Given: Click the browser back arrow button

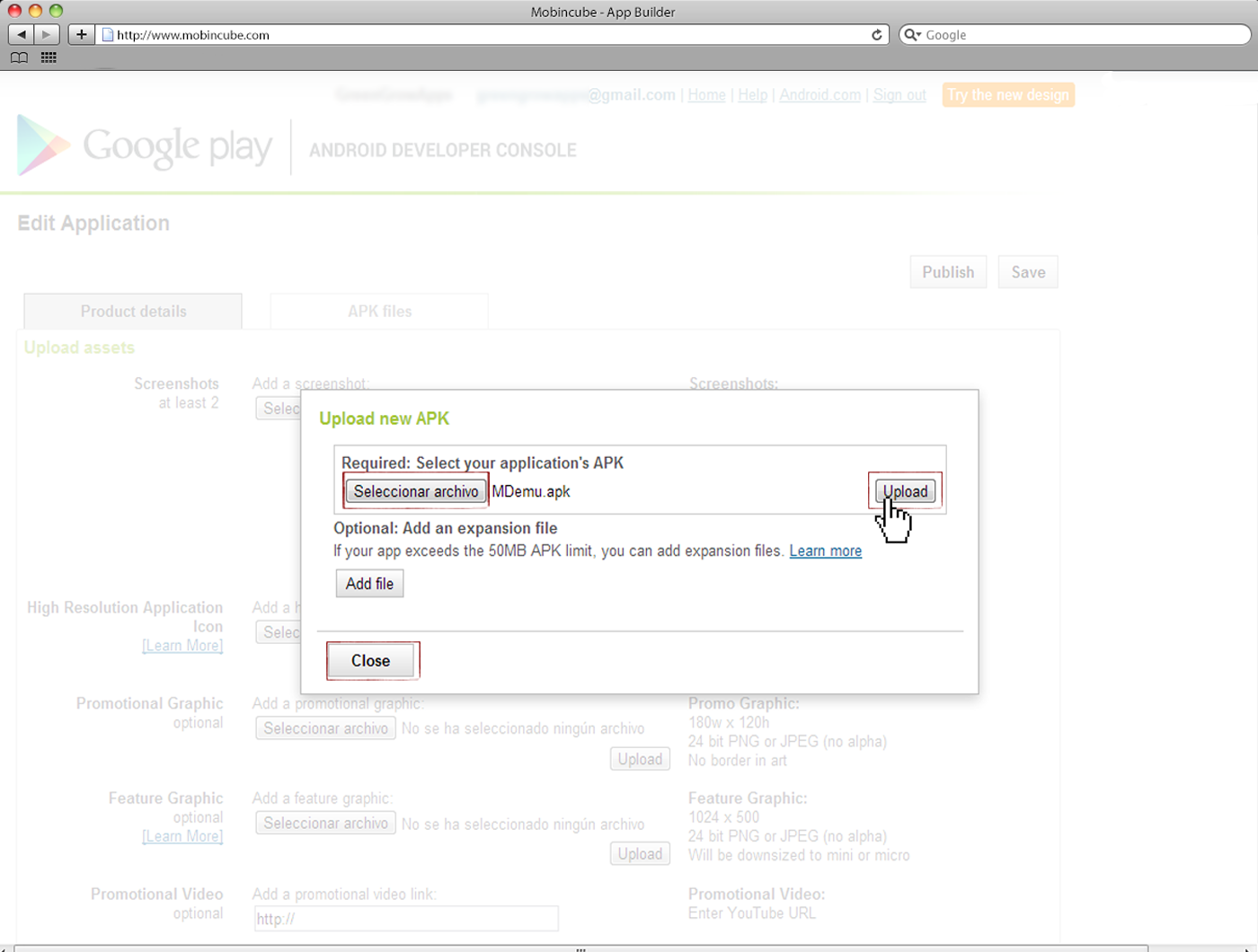Looking at the screenshot, I should (x=22, y=34).
